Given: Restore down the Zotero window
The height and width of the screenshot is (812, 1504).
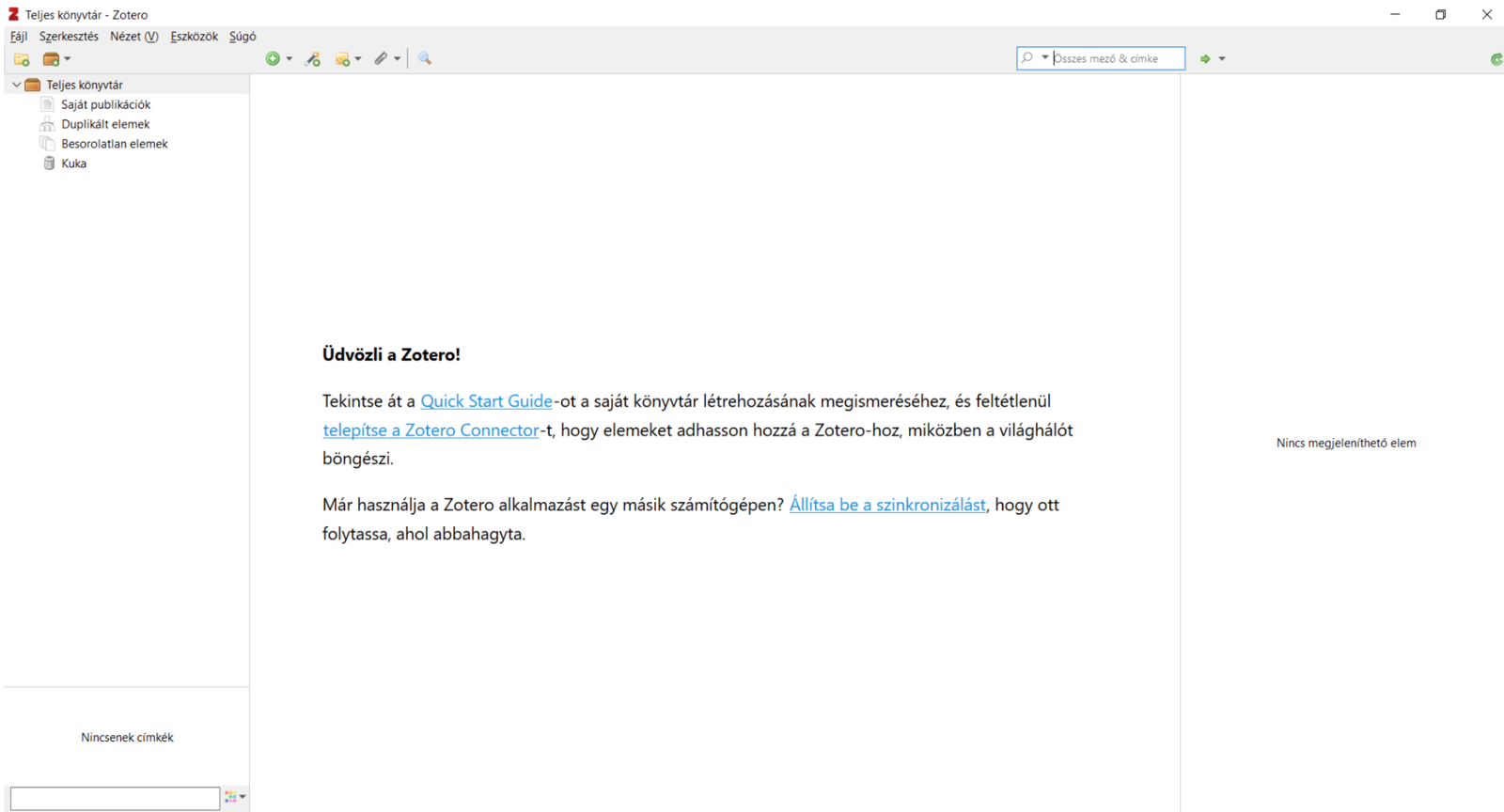Looking at the screenshot, I should click(1440, 14).
